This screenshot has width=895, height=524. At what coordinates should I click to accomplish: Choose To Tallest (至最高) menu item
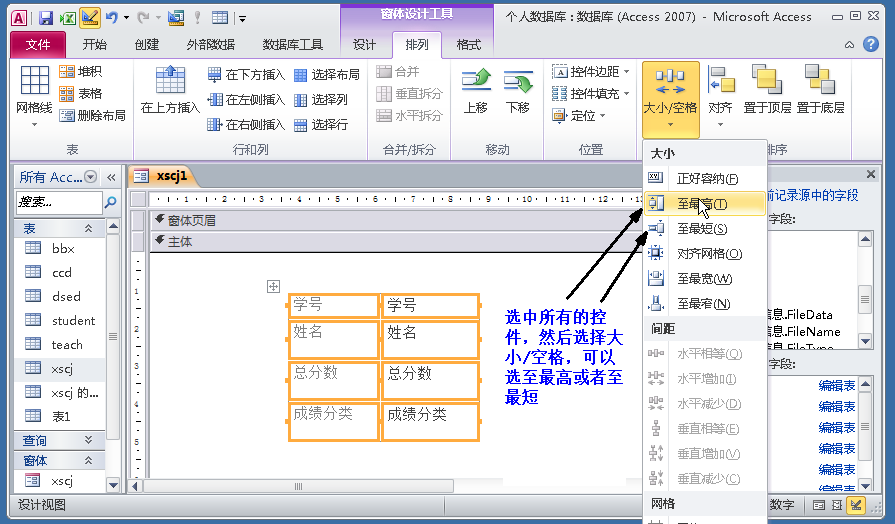point(705,204)
